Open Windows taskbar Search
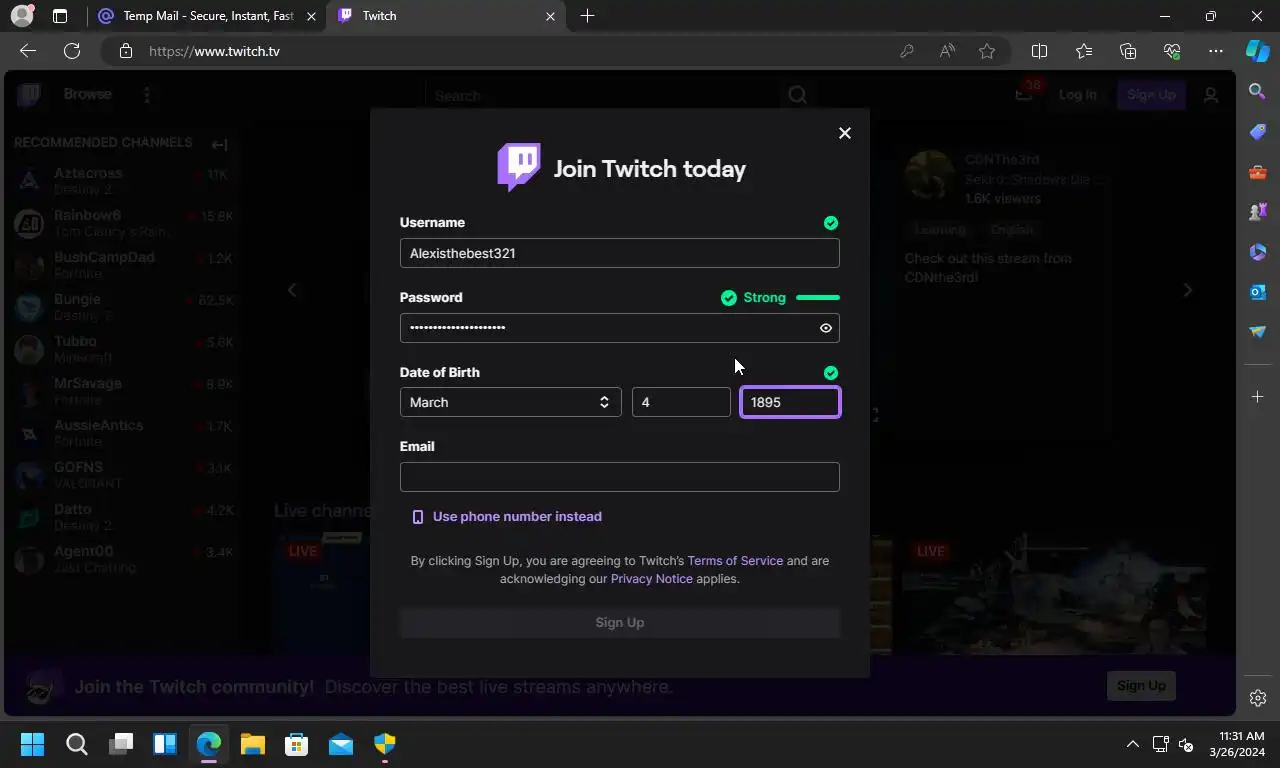The width and height of the screenshot is (1280, 768). tap(77, 744)
